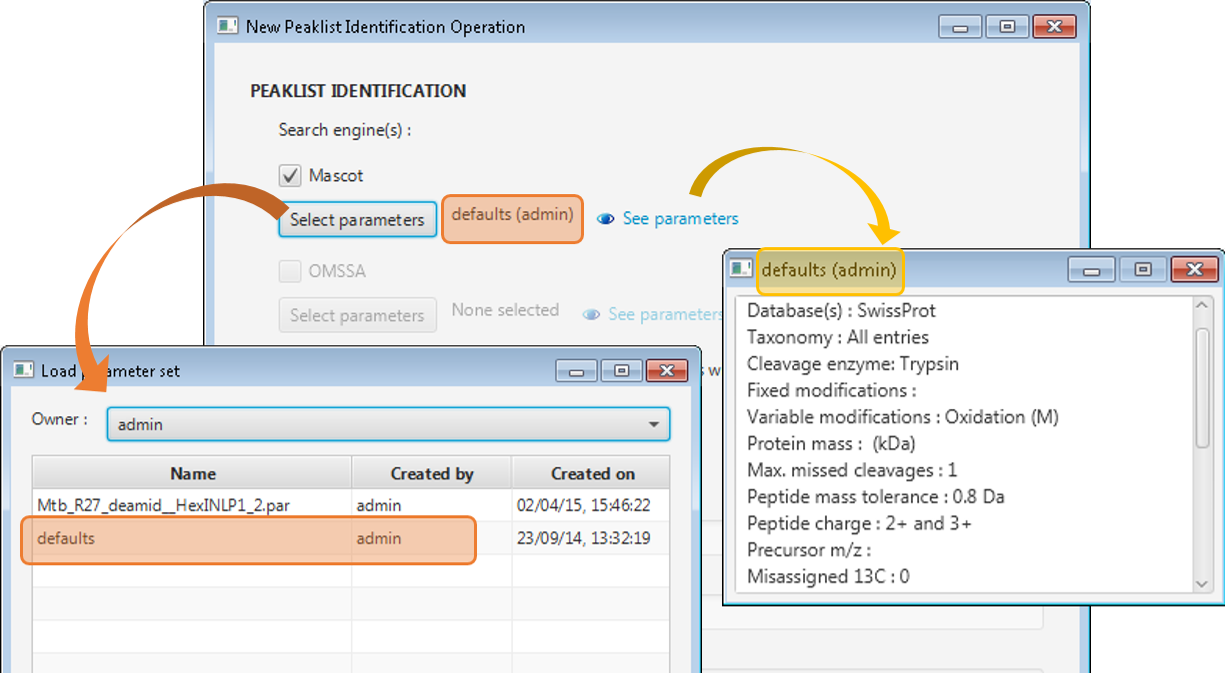This screenshot has width=1225, height=673.
Task: Sort table by Created on column header
Action: pos(592,474)
